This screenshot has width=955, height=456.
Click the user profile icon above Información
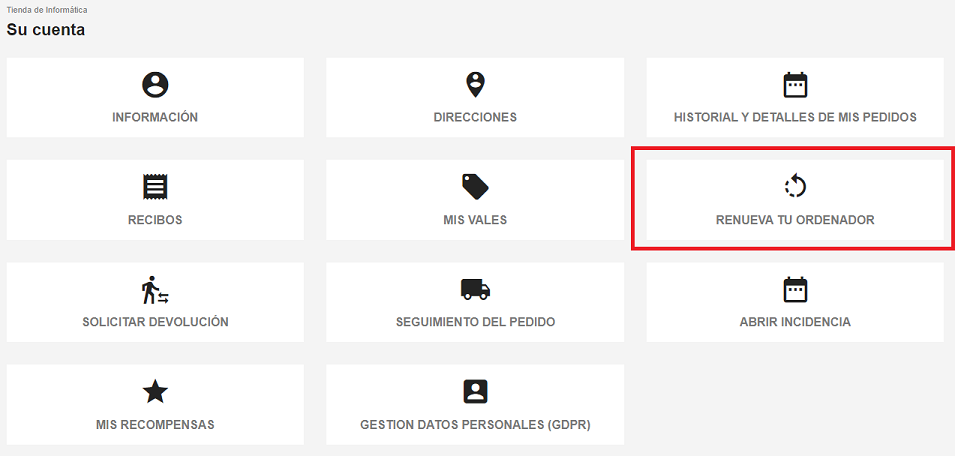155,85
